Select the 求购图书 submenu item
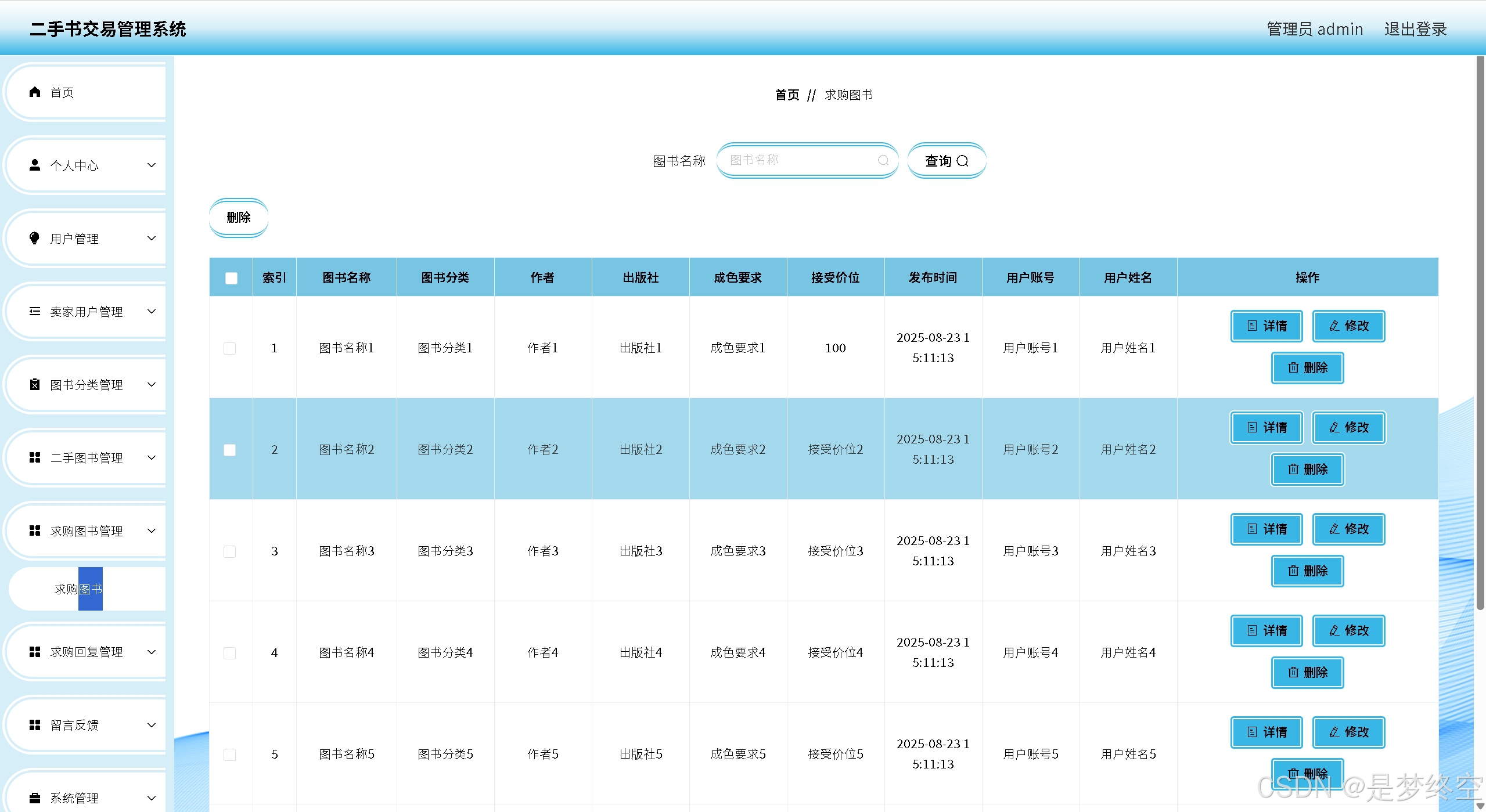This screenshot has height=812, width=1486. (87, 589)
